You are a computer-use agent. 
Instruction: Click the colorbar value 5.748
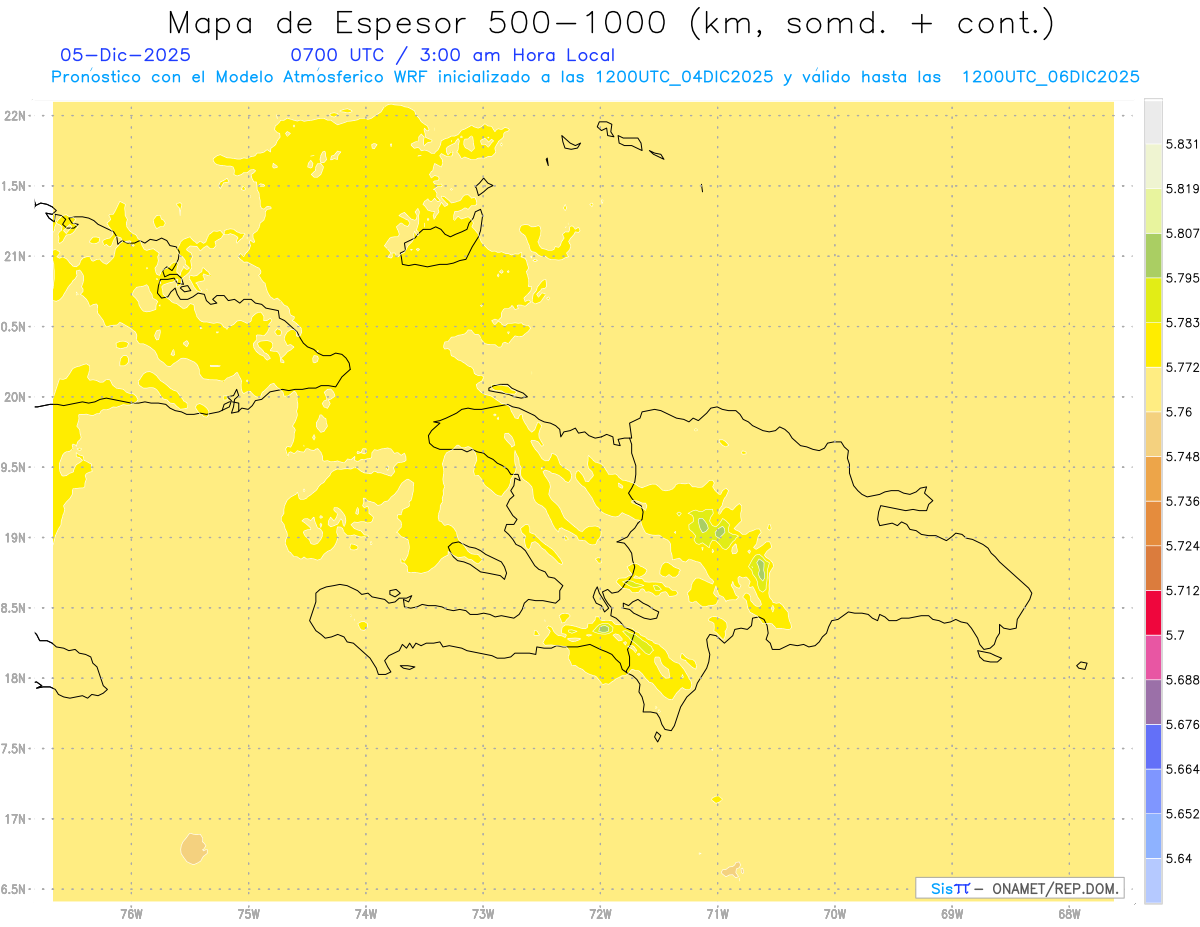(x=1182, y=457)
